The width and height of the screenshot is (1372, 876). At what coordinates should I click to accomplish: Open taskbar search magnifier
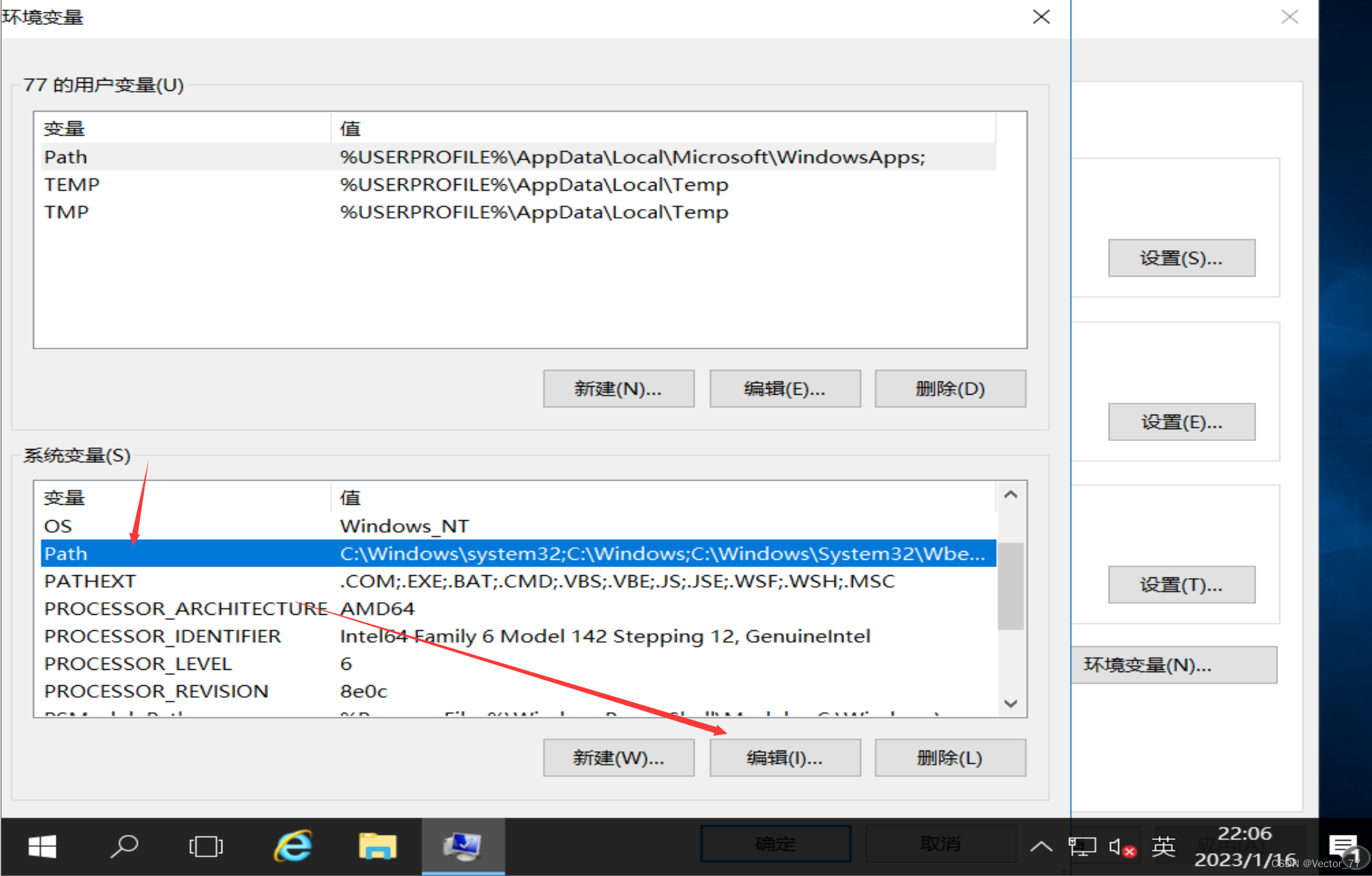point(124,847)
